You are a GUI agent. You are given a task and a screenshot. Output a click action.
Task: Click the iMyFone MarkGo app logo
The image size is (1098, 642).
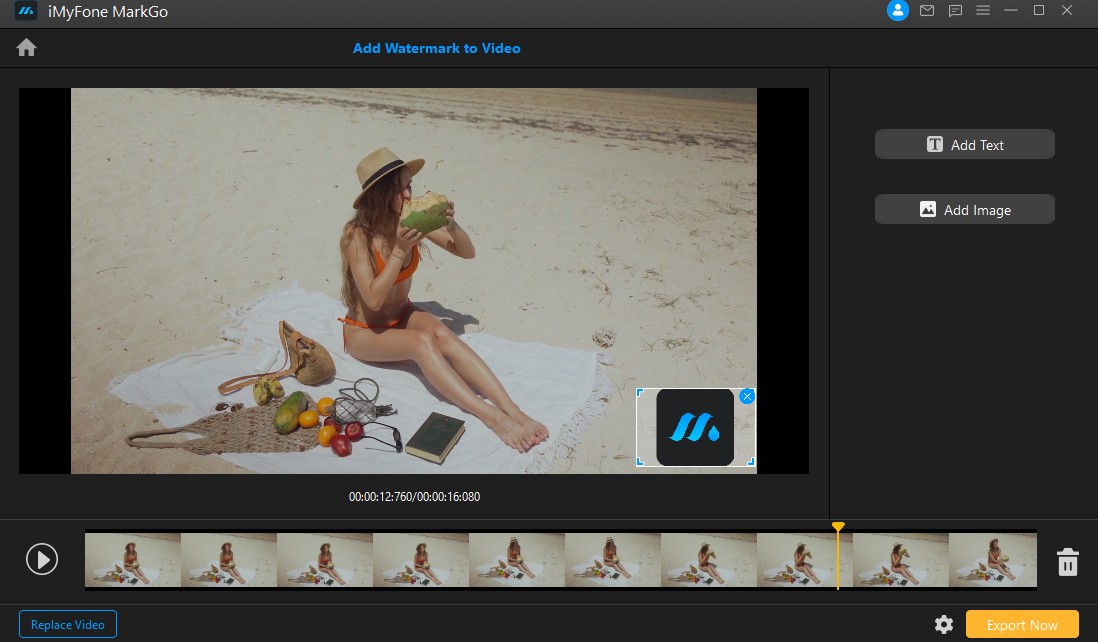[27, 11]
